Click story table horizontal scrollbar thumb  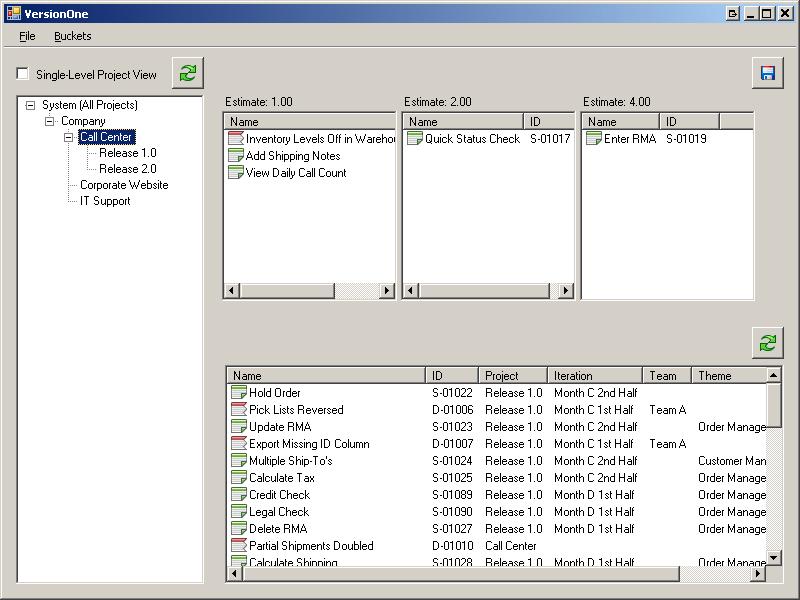(x=461, y=573)
